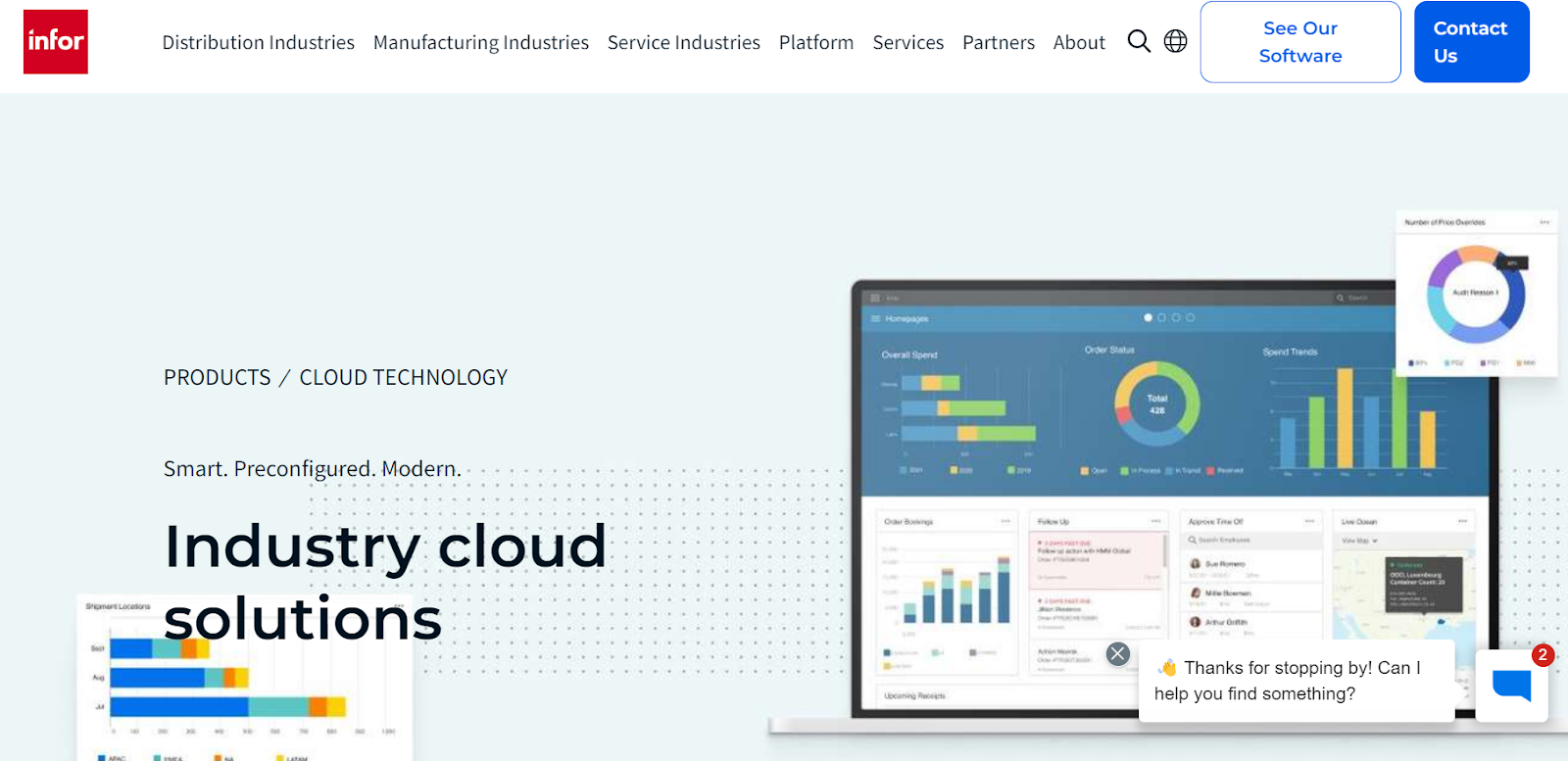1568x761 pixels.
Task: Open the About menu
Action: click(1079, 42)
